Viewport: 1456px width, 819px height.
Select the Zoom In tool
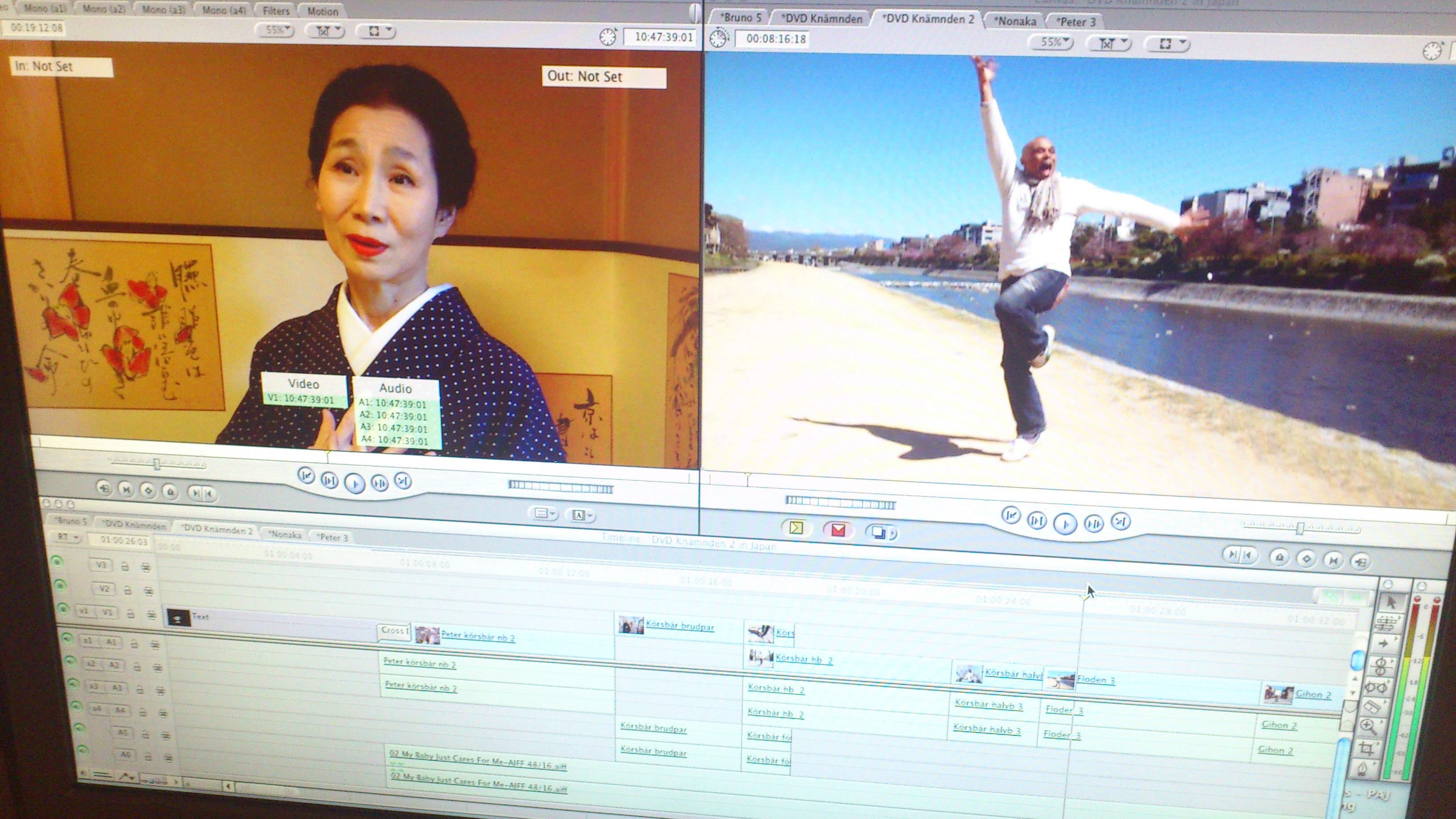pos(1369,727)
